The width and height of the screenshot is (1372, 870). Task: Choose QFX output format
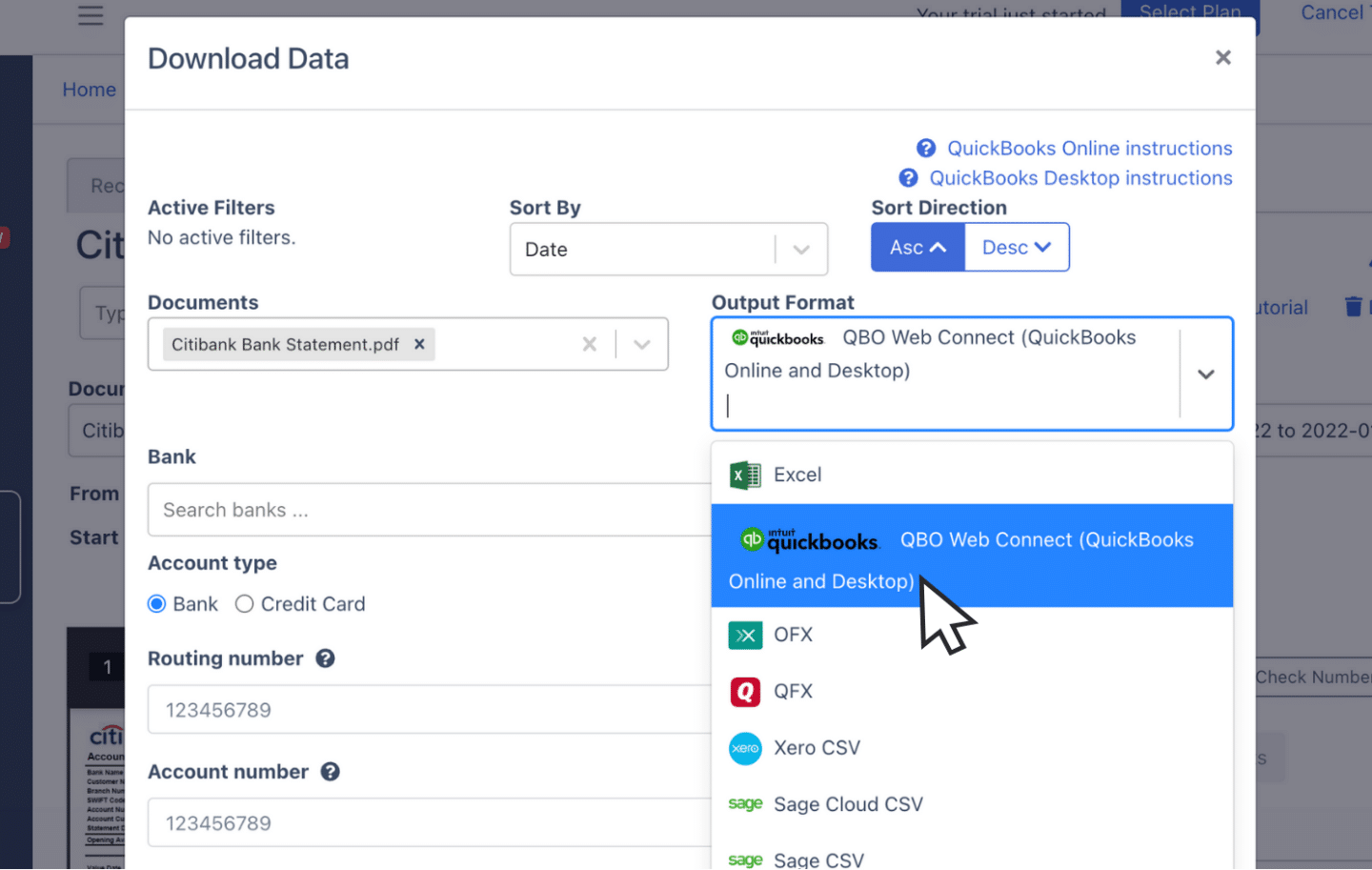click(x=972, y=691)
